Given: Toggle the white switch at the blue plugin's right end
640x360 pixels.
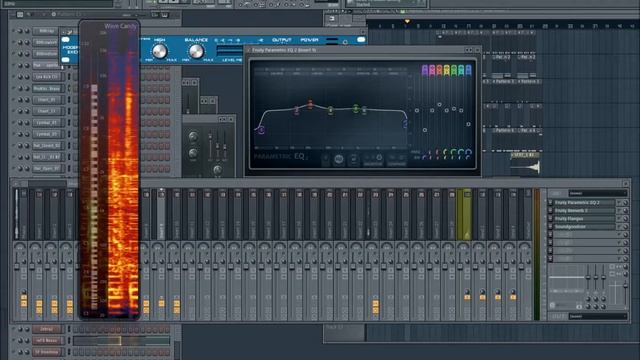Looking at the screenshot, I should tap(361, 40).
